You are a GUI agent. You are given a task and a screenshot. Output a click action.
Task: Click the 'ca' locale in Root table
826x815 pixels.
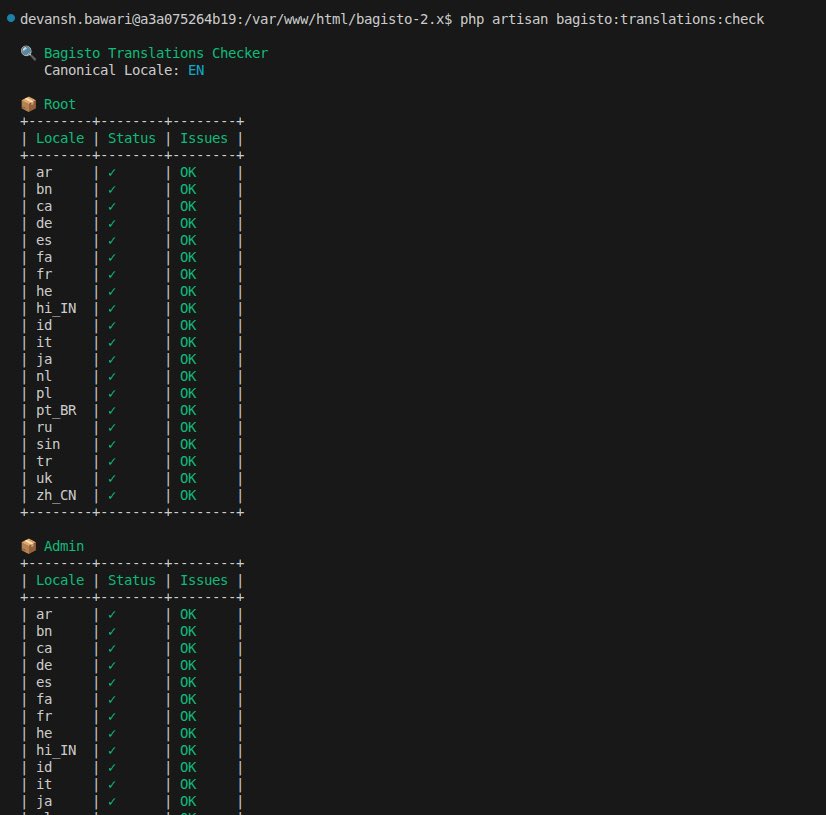coord(44,207)
